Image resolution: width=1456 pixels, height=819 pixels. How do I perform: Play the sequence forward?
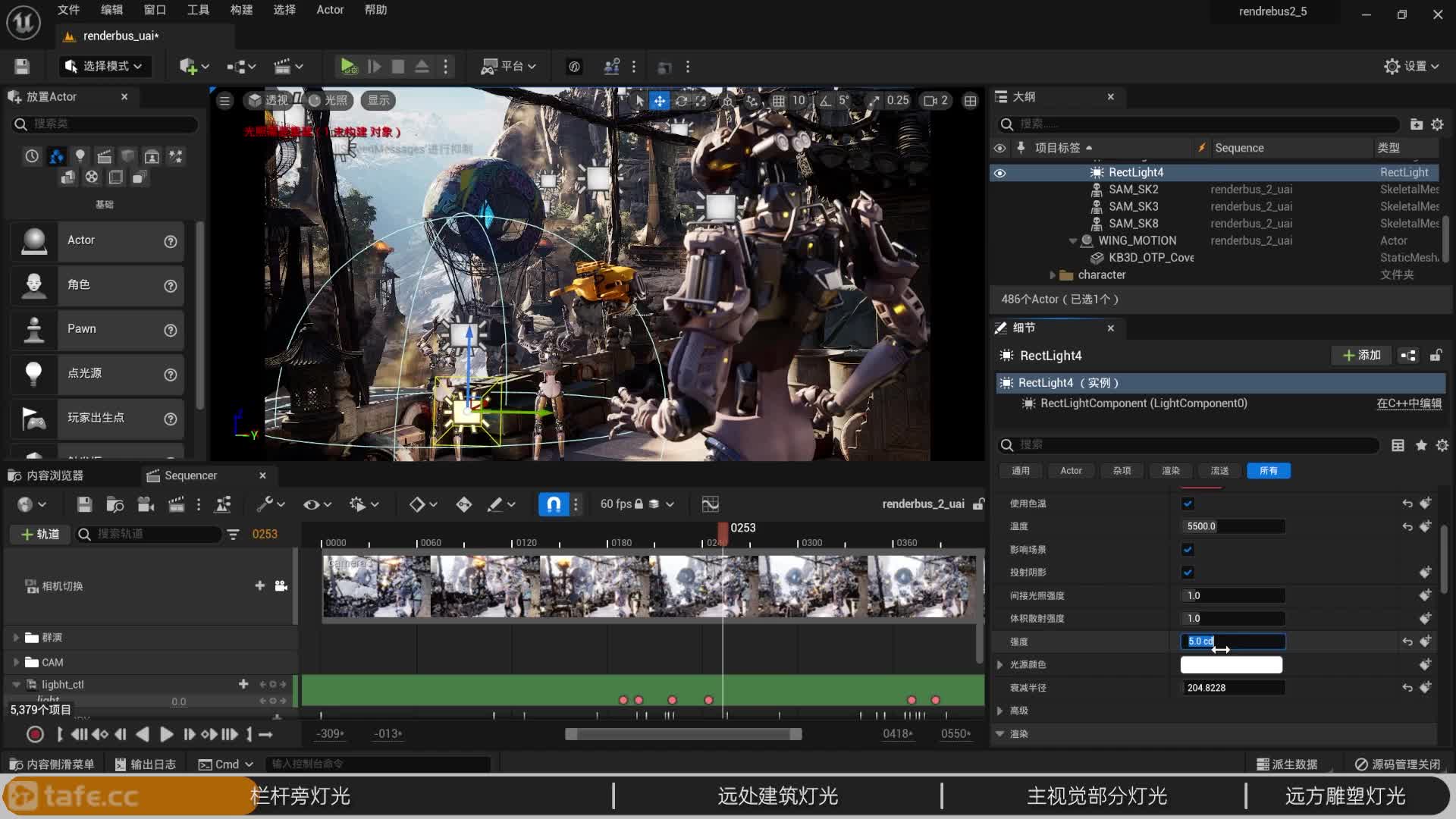click(167, 734)
